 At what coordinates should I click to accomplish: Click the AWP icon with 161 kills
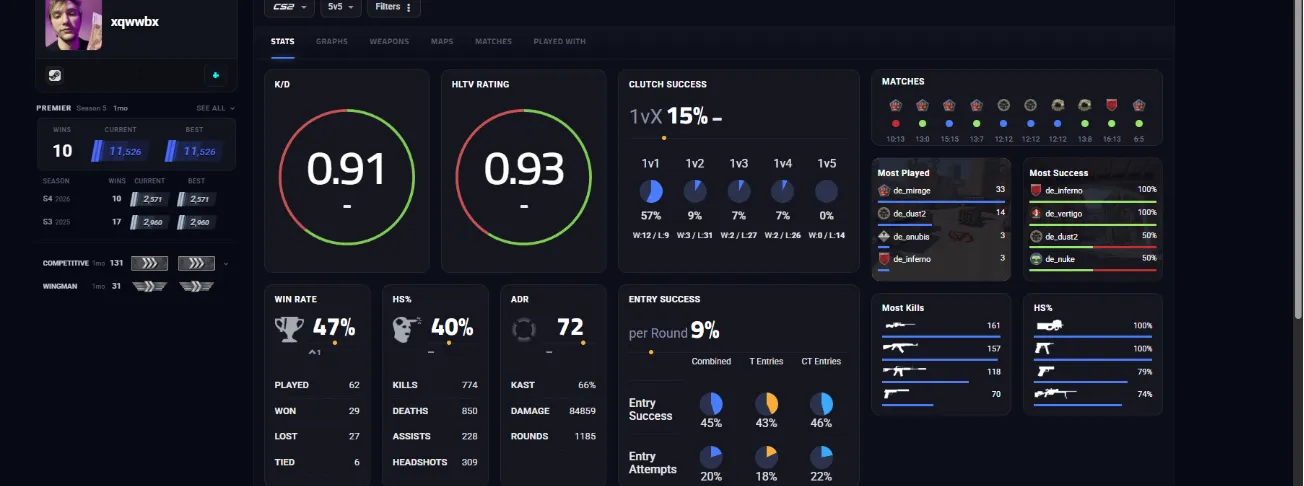click(899, 326)
